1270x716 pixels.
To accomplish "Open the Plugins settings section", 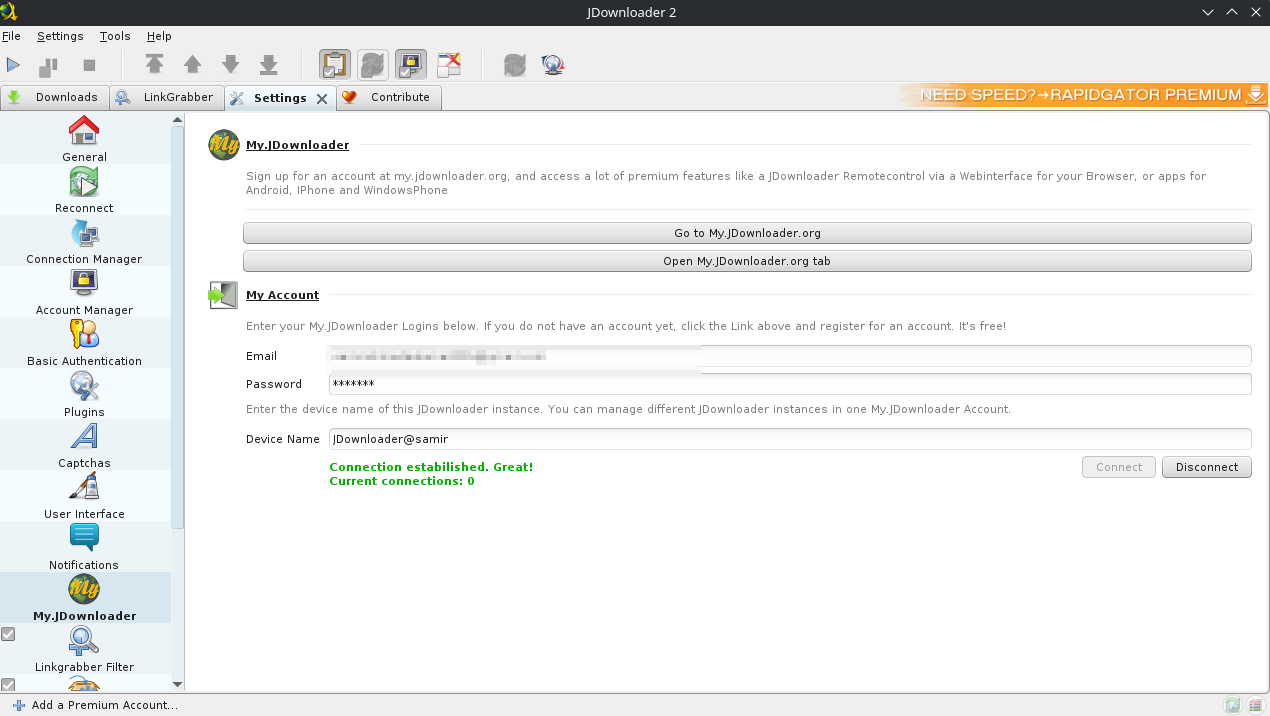I will pos(85,393).
